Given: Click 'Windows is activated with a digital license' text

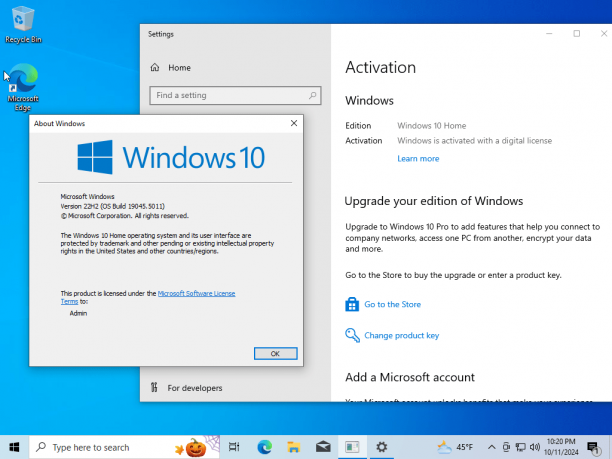Looking at the screenshot, I should tap(475, 141).
